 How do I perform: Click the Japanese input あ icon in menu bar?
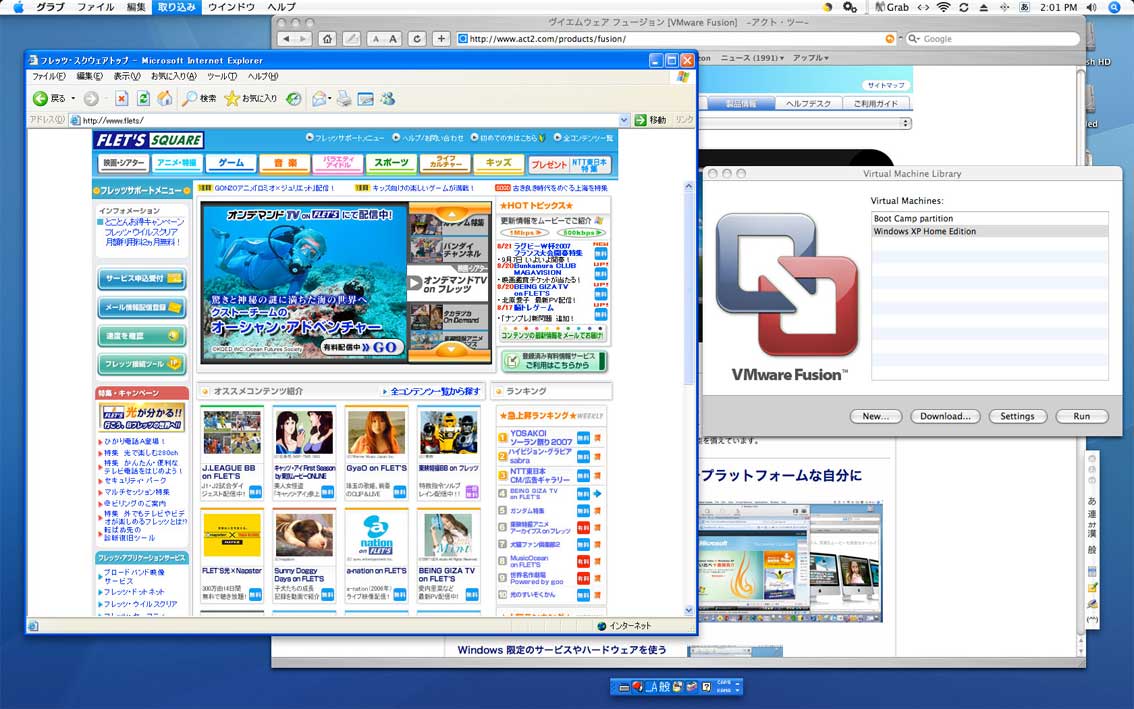(x=1024, y=7)
